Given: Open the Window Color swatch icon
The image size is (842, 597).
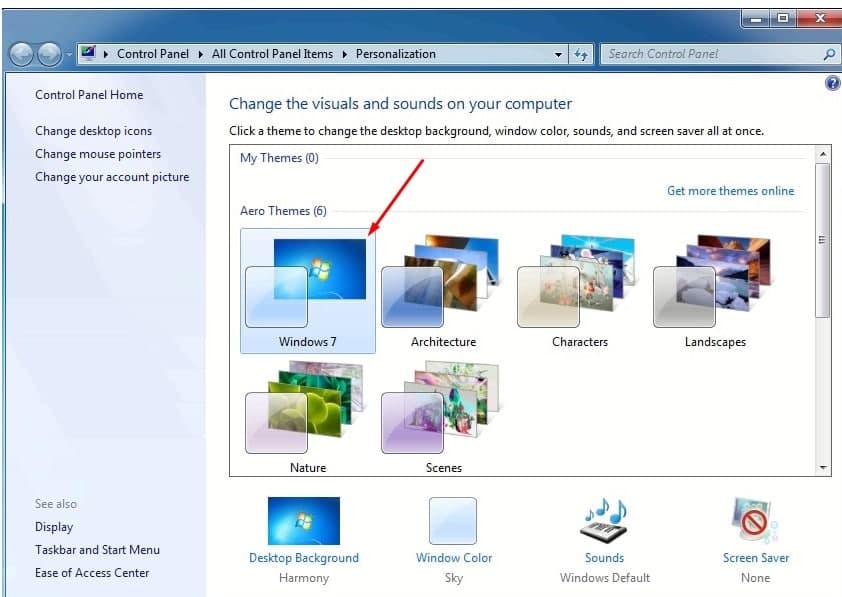Looking at the screenshot, I should point(453,521).
